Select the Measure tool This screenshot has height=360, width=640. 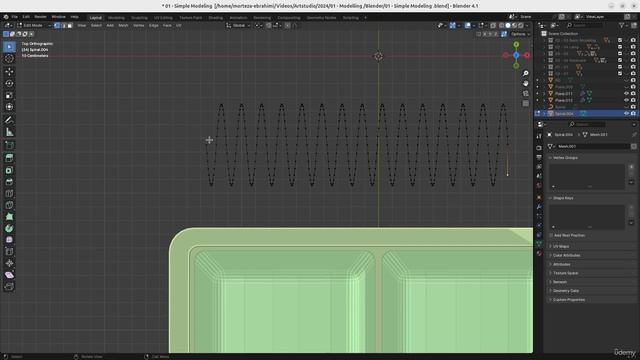(x=9, y=132)
